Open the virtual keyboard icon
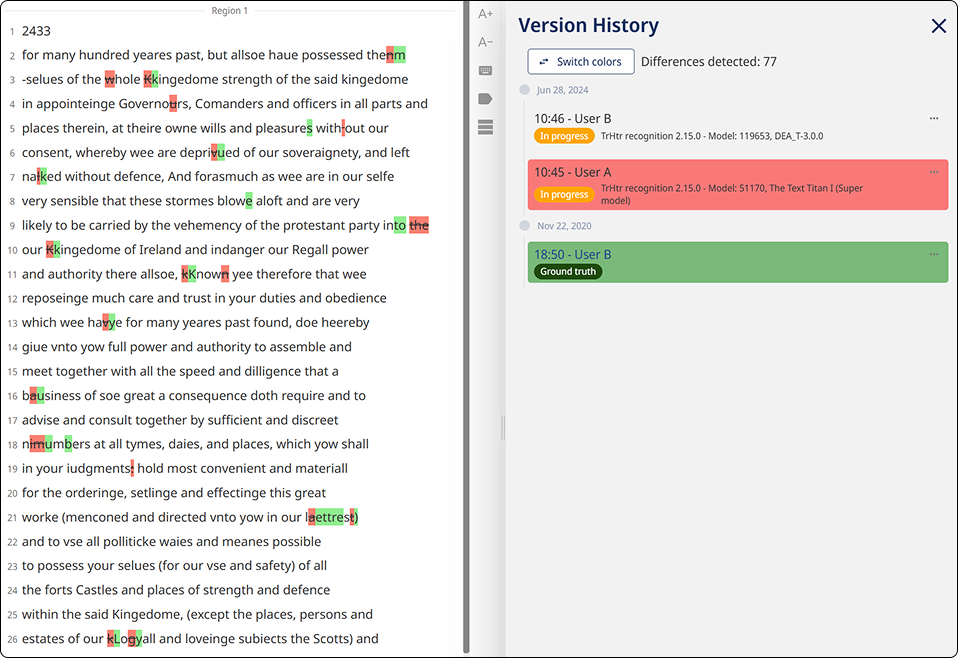Image resolution: width=958 pixels, height=658 pixels. 485,71
